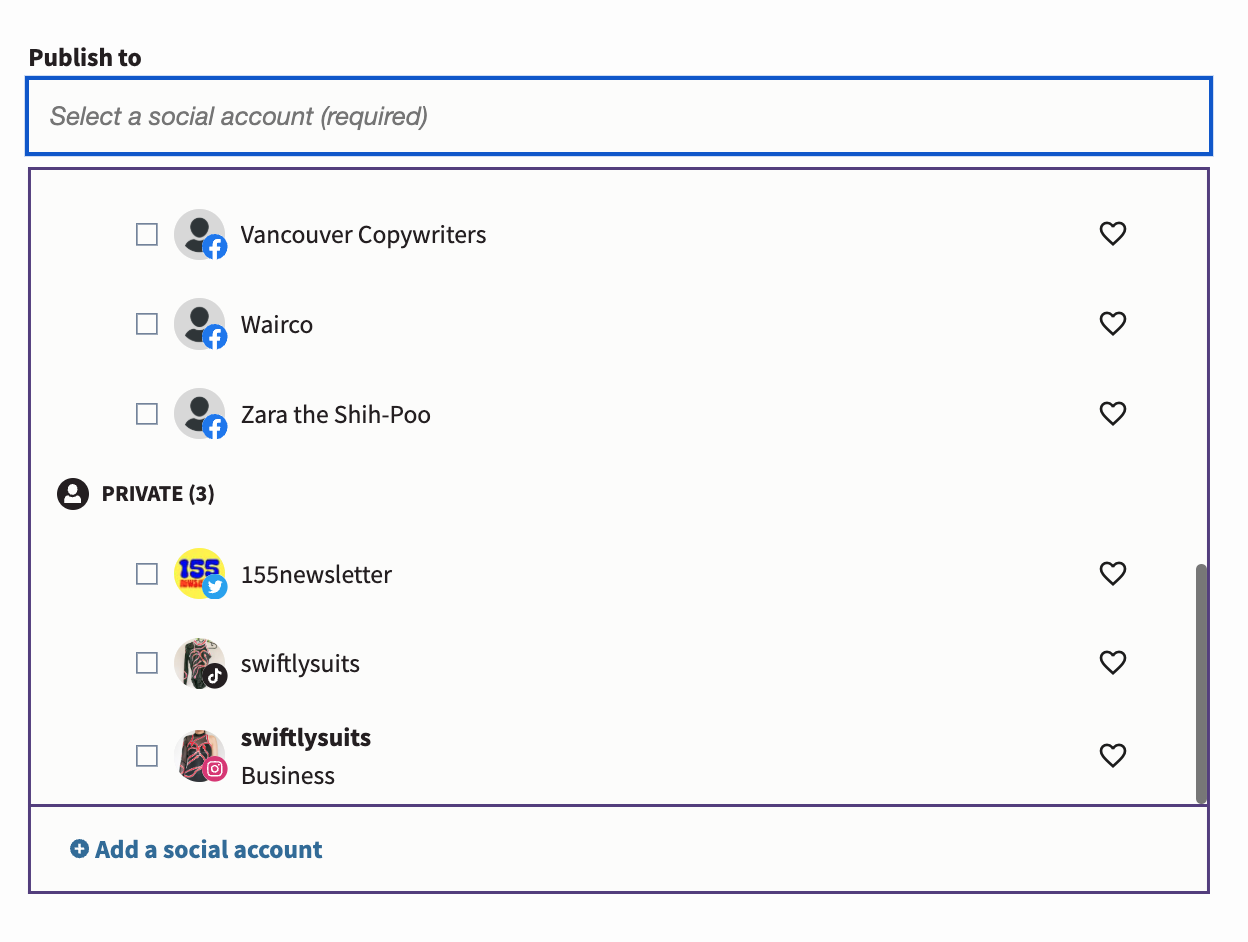Click the Select a social account input field
Viewport: 1248px width, 942px height.
click(617, 116)
